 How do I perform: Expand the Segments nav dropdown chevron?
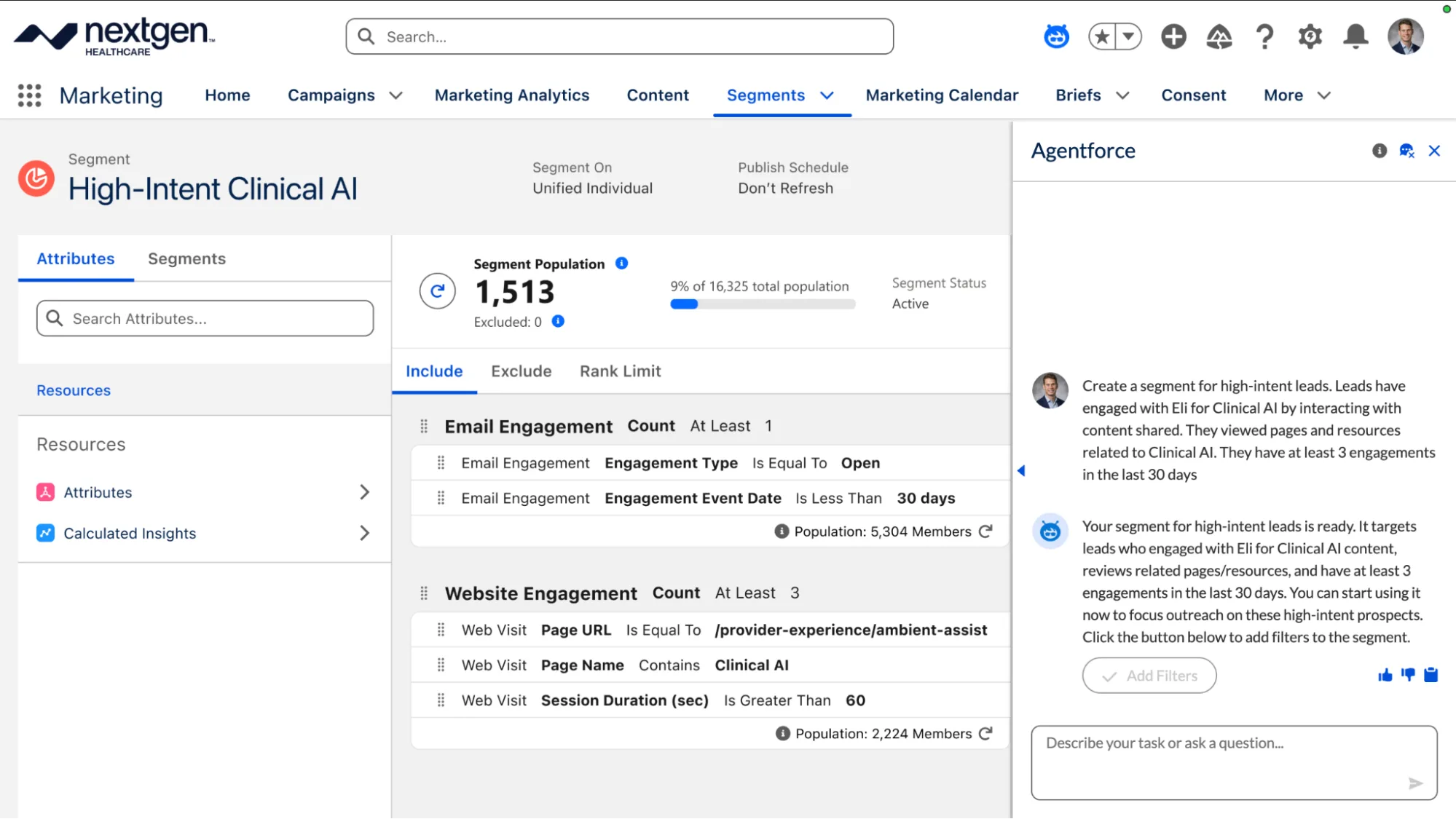[x=827, y=95]
